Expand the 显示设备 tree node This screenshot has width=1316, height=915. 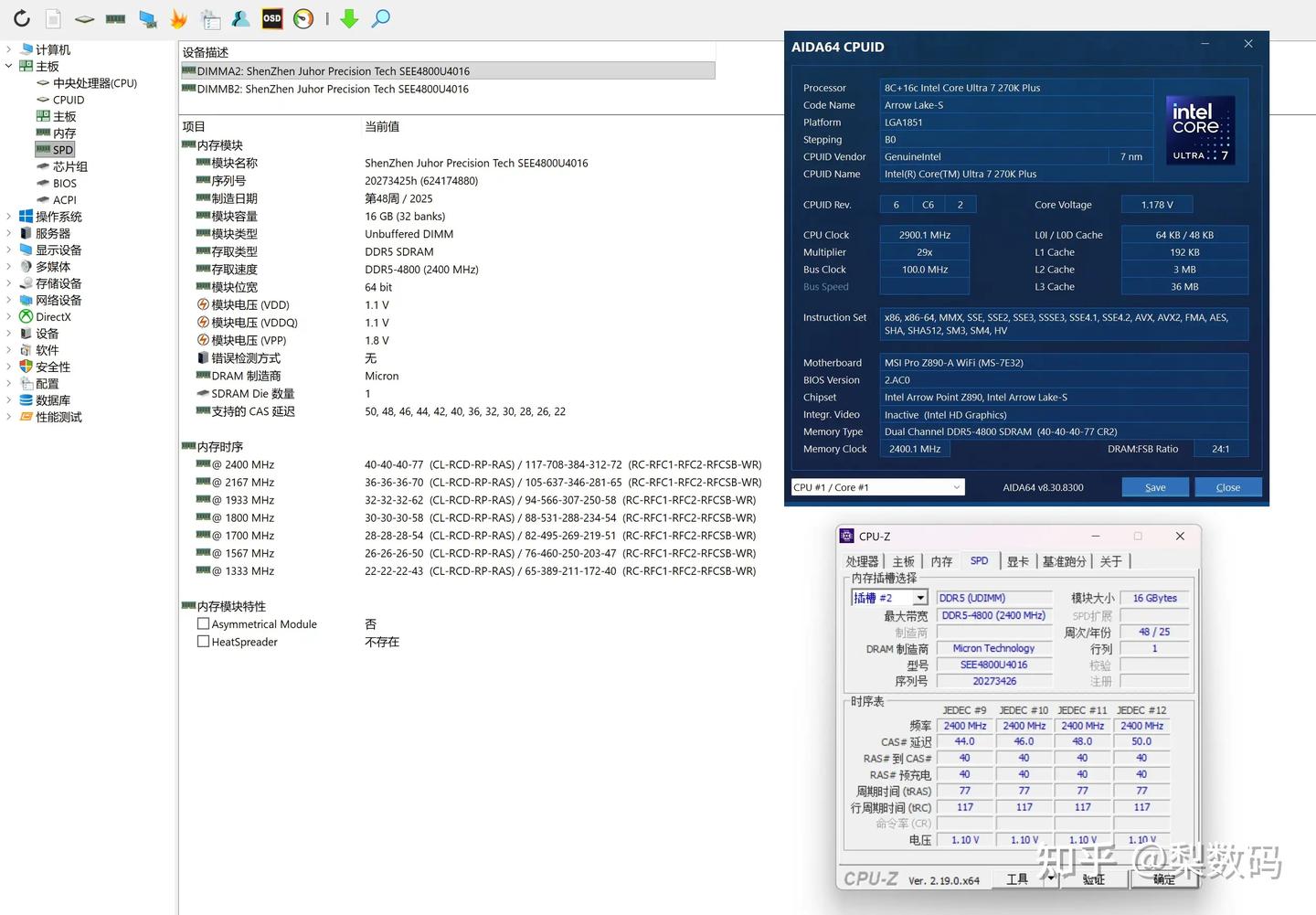tap(9, 250)
